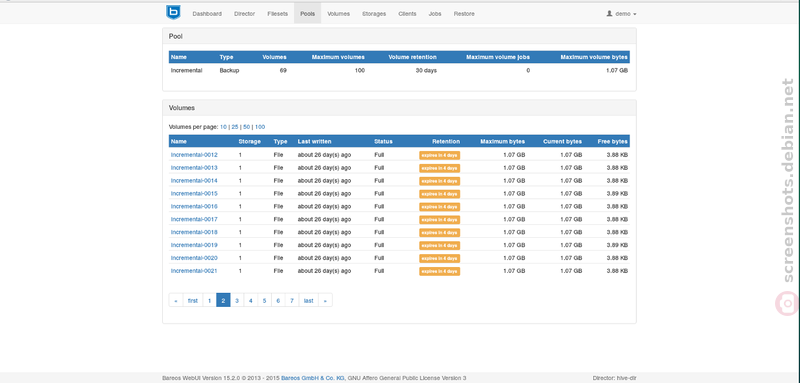Viewport: 800px width, 383px height.
Task: Open volume Incremental-0017 link
Action: click(194, 219)
